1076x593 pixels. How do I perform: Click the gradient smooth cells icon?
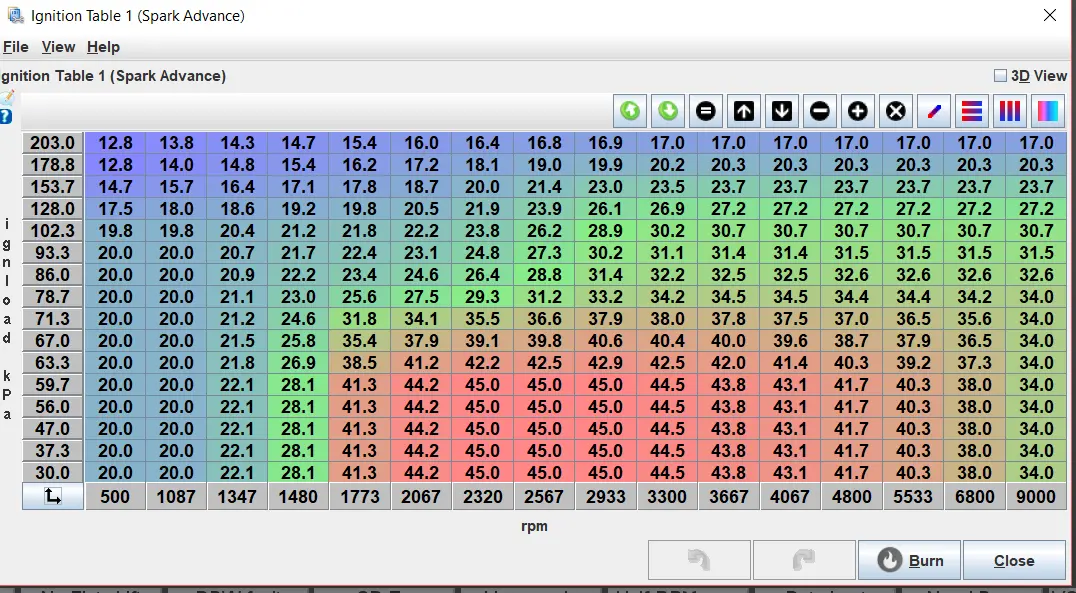pos(1048,111)
